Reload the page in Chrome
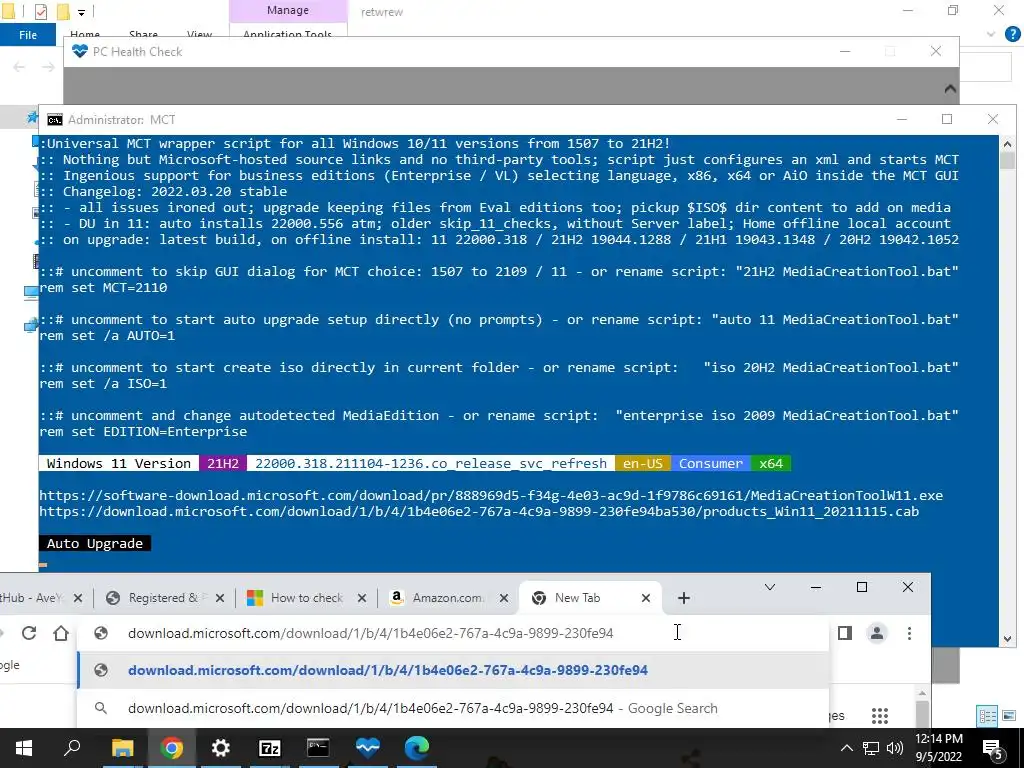 (29, 633)
